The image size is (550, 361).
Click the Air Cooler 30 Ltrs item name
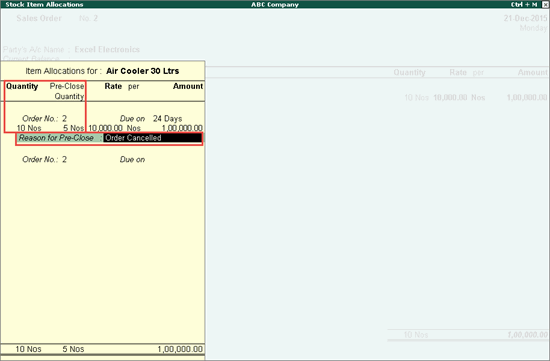(x=142, y=71)
